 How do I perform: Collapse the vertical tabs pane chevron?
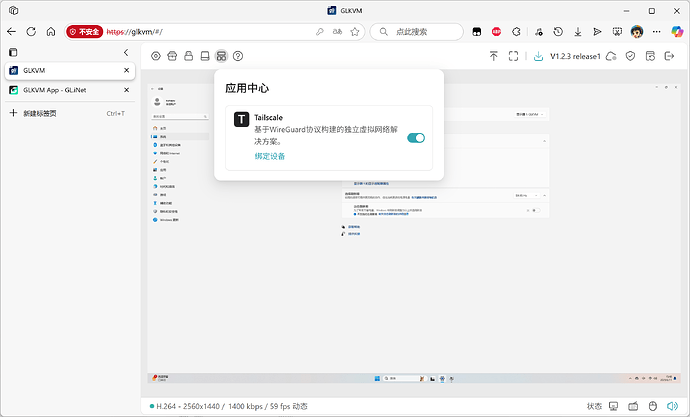126,52
